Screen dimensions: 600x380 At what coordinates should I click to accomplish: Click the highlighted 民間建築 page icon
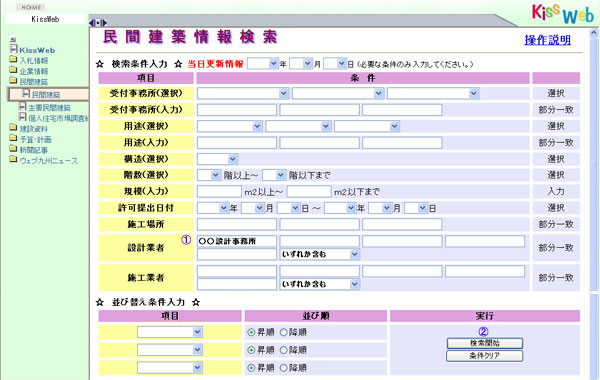tap(26, 93)
